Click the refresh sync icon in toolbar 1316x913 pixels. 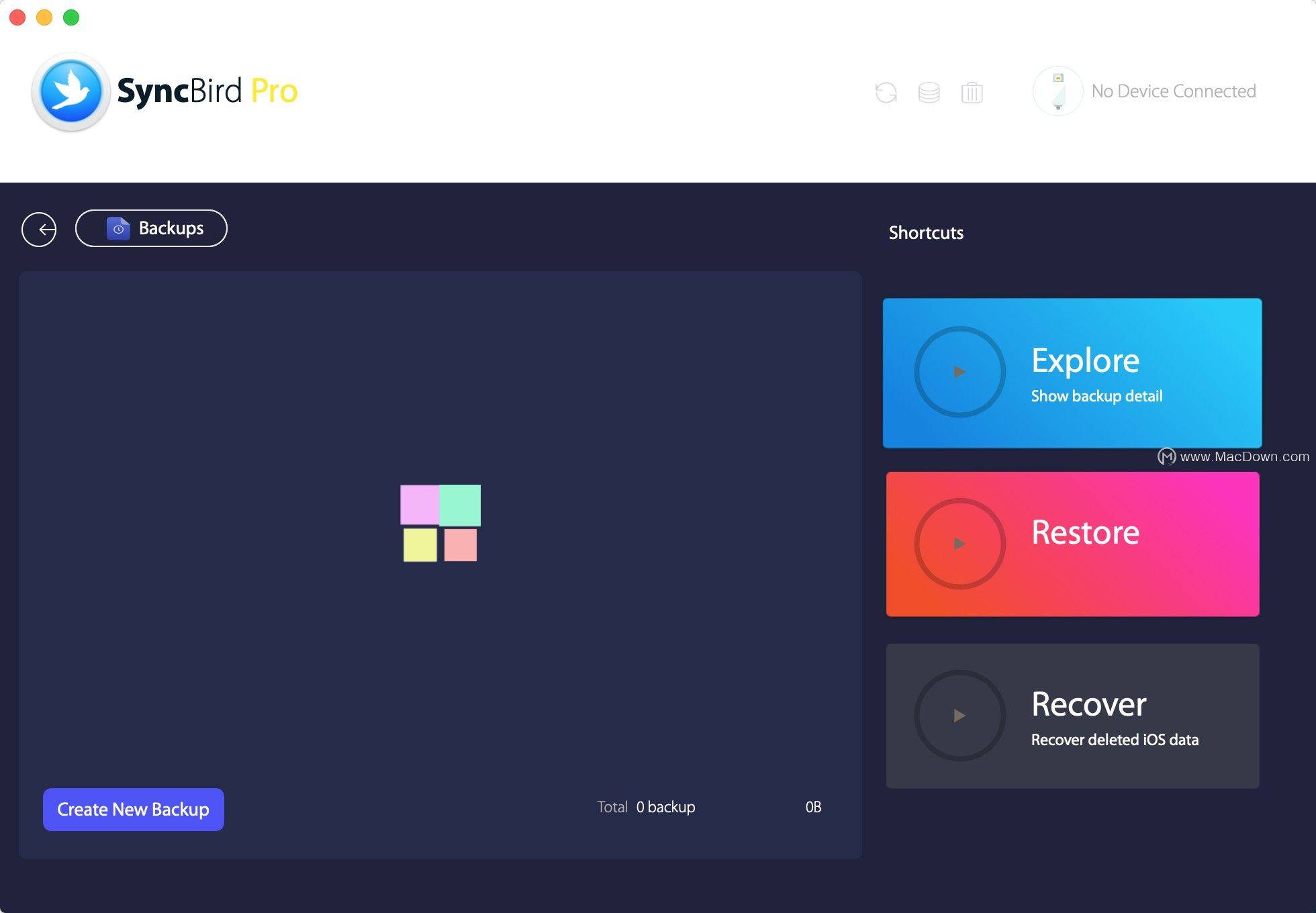click(886, 92)
